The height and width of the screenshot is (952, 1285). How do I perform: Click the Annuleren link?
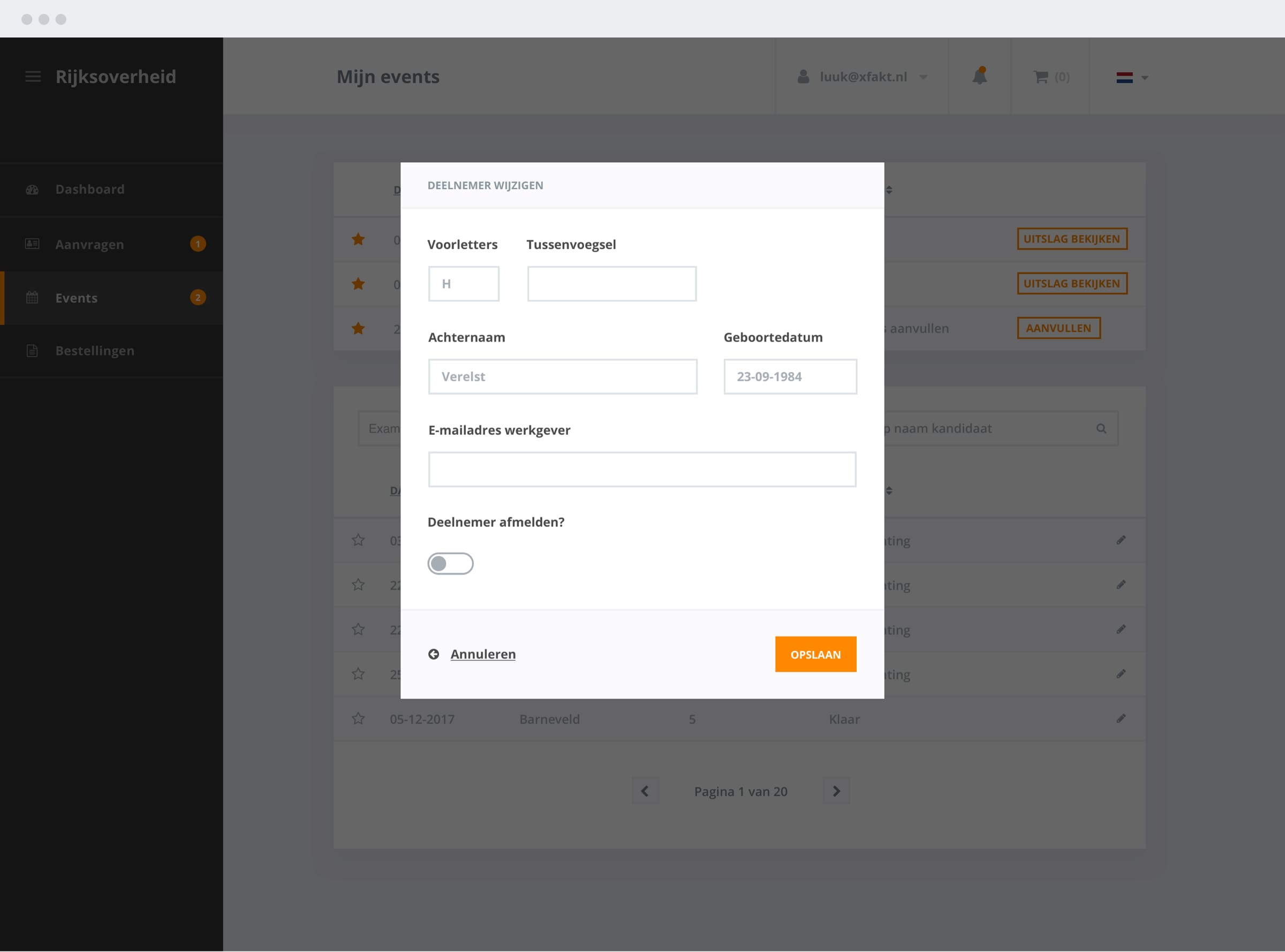click(483, 654)
